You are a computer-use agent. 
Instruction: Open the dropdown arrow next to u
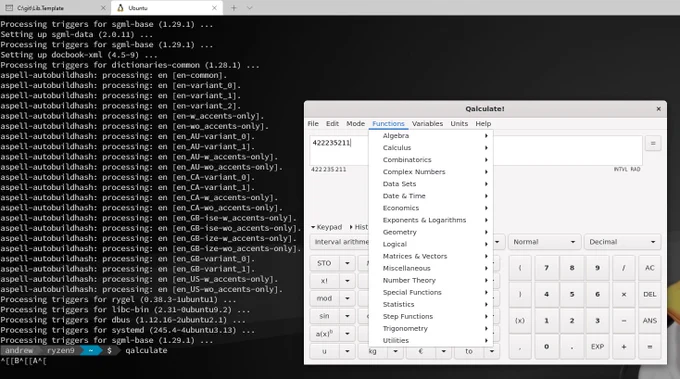click(347, 351)
